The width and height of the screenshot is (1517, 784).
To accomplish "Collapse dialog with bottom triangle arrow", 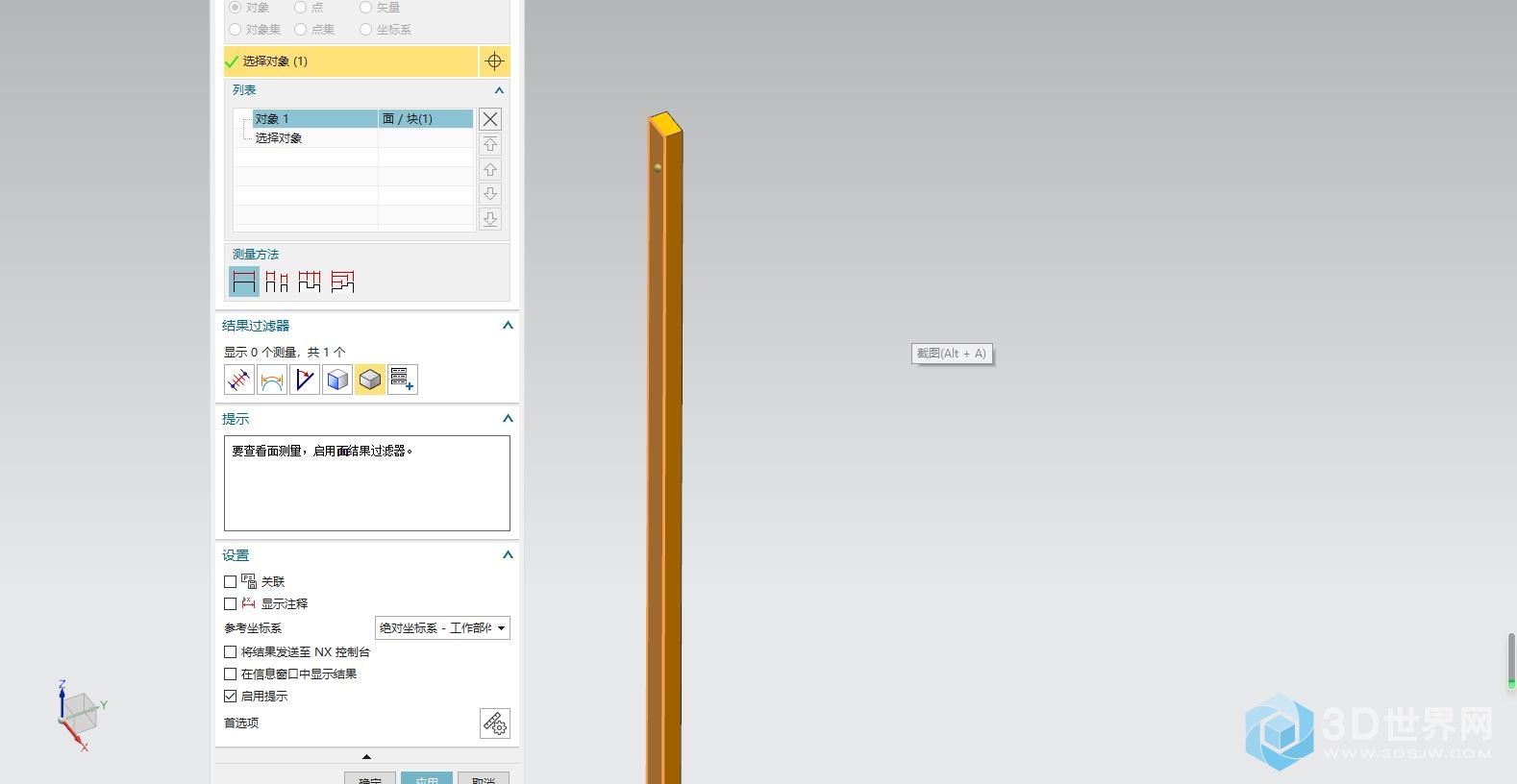I will 366,757.
